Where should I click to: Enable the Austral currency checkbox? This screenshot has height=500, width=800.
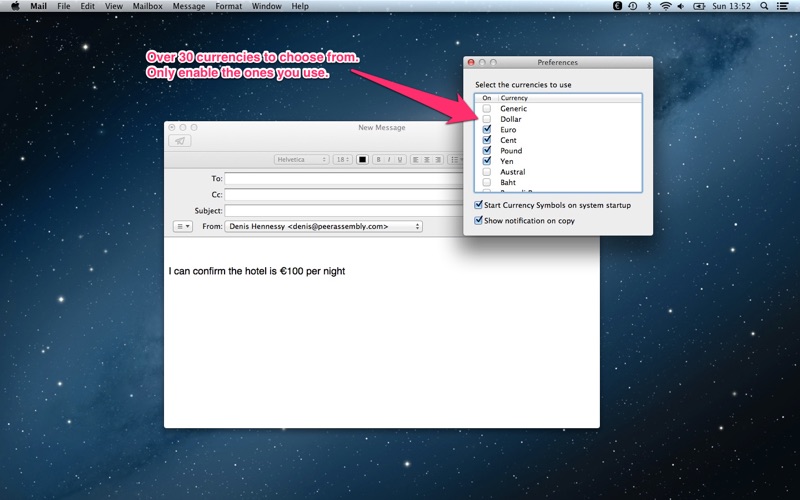click(x=487, y=172)
